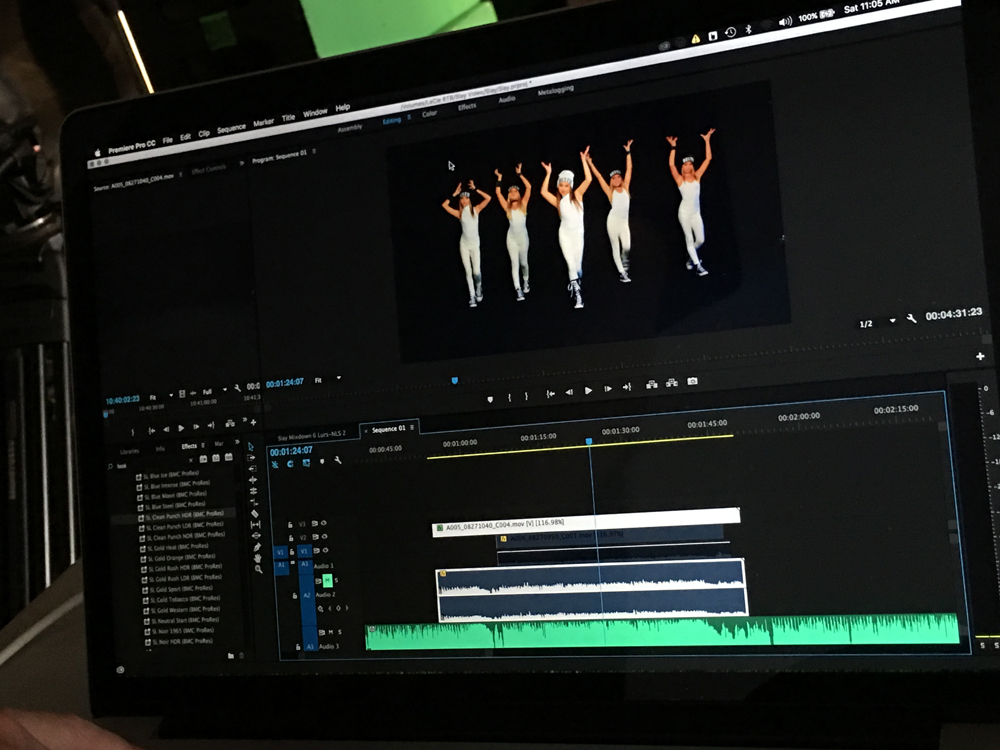The width and height of the screenshot is (1000, 750).
Task: Create a new custom bin in Effects panel
Action: click(x=230, y=655)
